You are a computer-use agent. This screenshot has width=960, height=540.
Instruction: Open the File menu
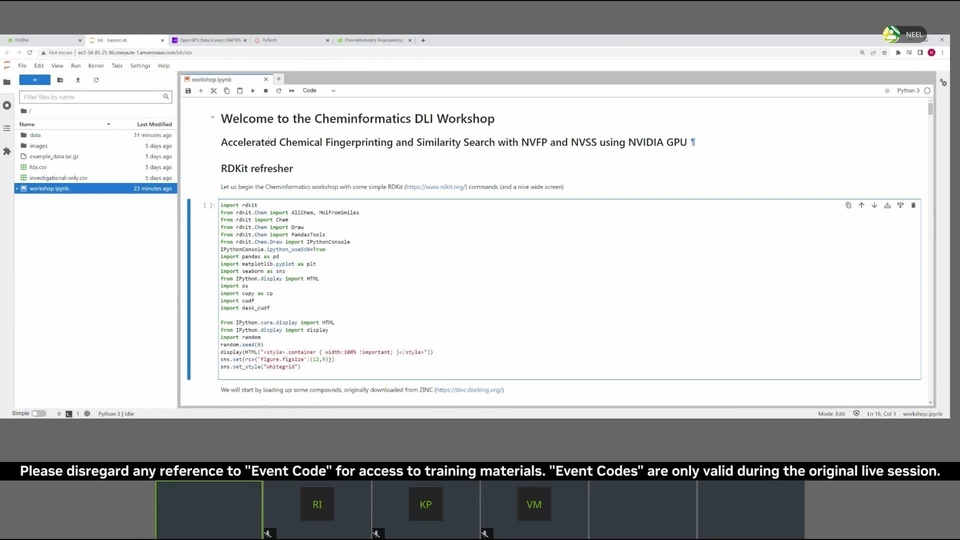22,66
